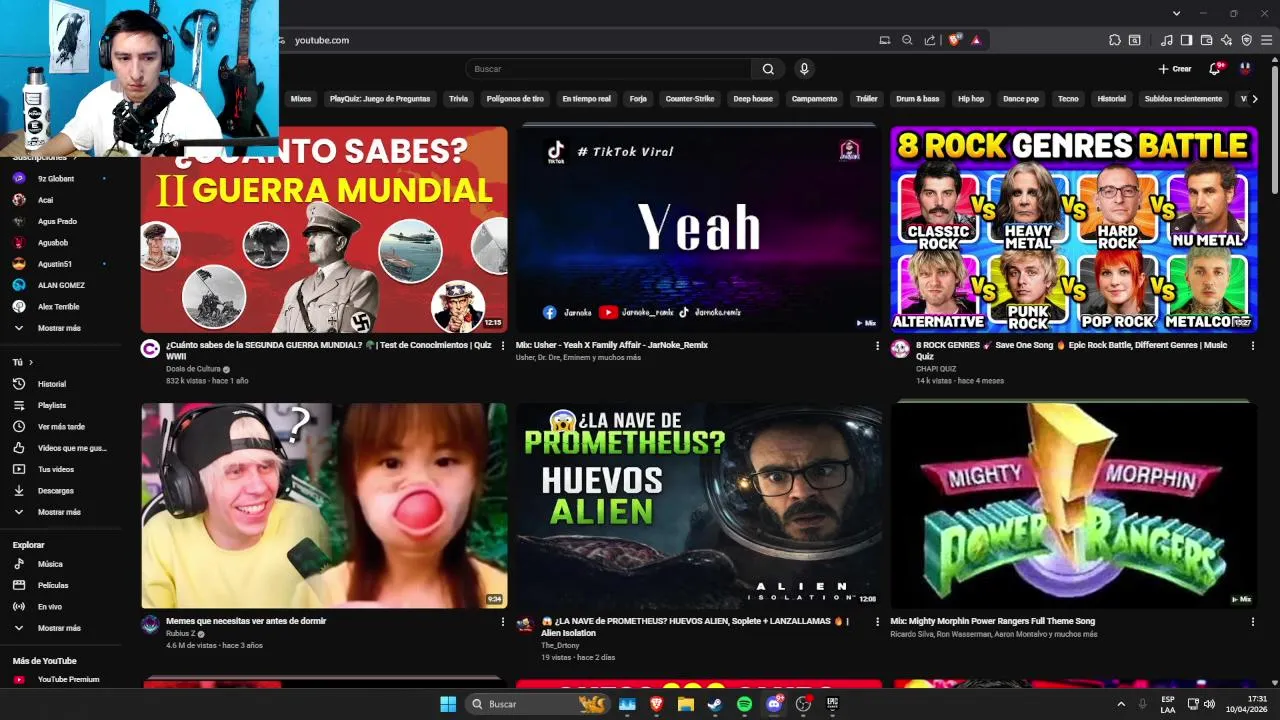Open options menu for Segunda Guerra Mundial video
The height and width of the screenshot is (720, 1280).
pyautogui.click(x=503, y=345)
